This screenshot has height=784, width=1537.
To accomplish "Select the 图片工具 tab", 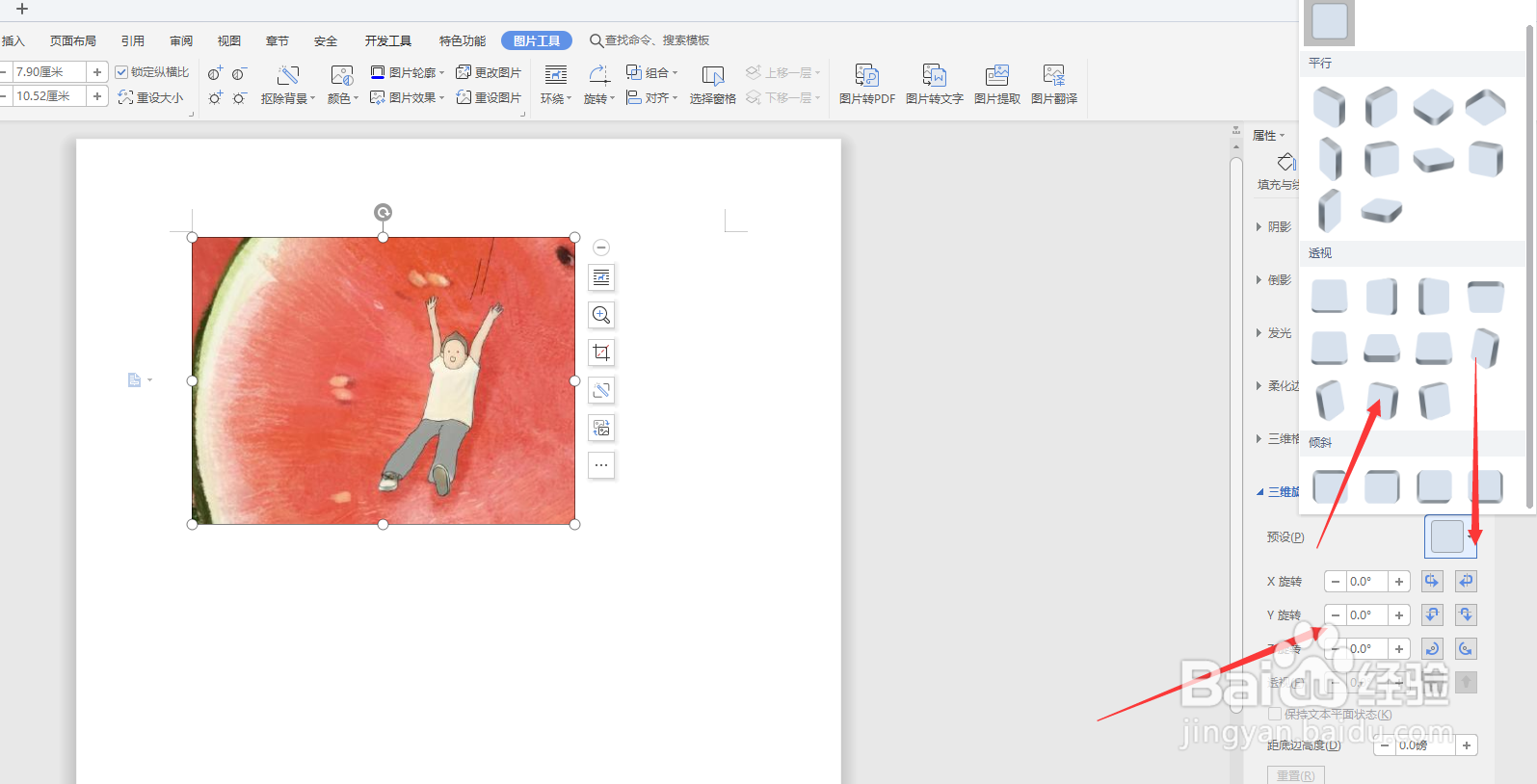I will click(x=537, y=40).
